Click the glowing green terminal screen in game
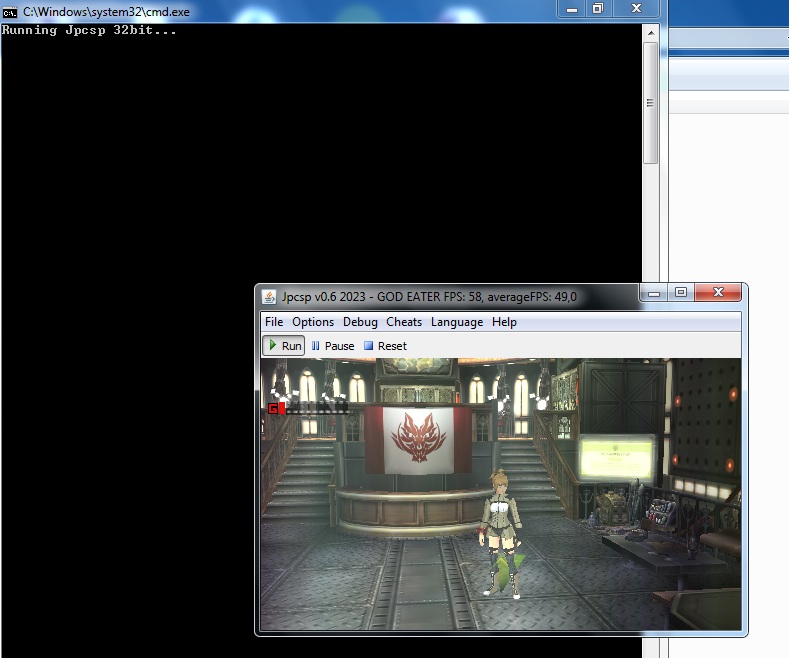The height and width of the screenshot is (658, 789). (x=616, y=458)
